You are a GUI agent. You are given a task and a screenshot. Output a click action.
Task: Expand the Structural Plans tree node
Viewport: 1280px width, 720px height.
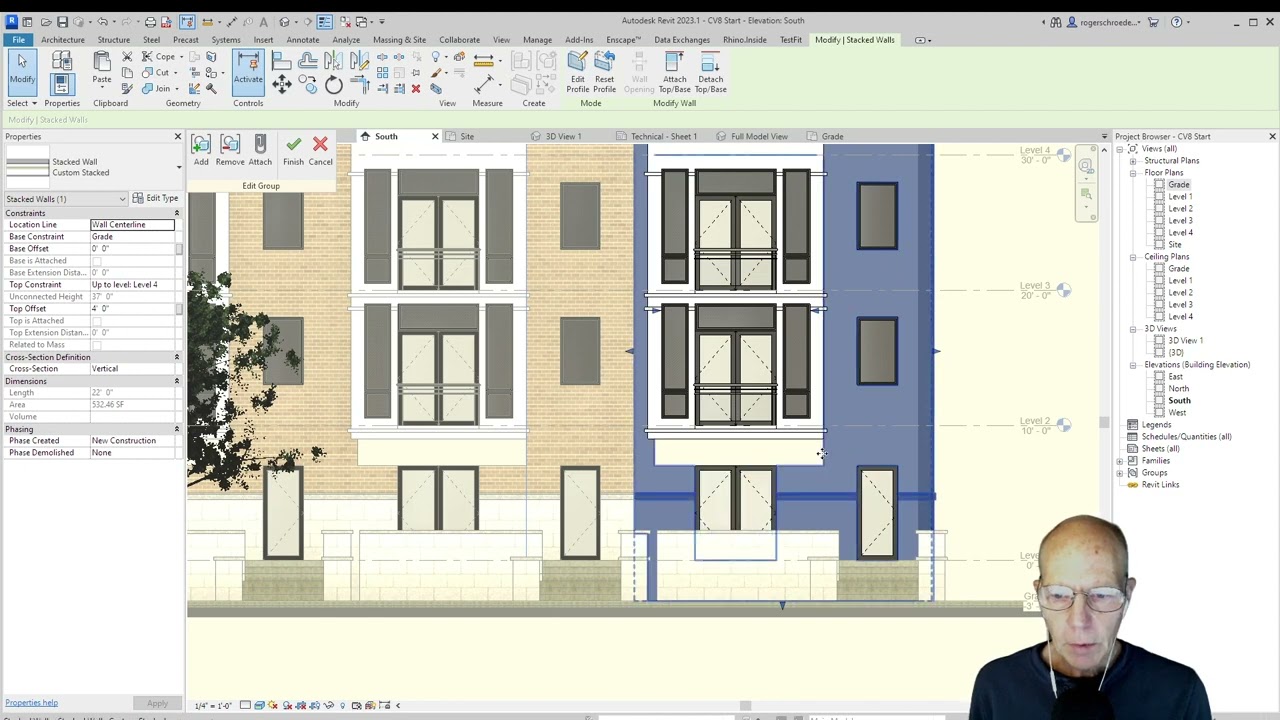[1133, 161]
